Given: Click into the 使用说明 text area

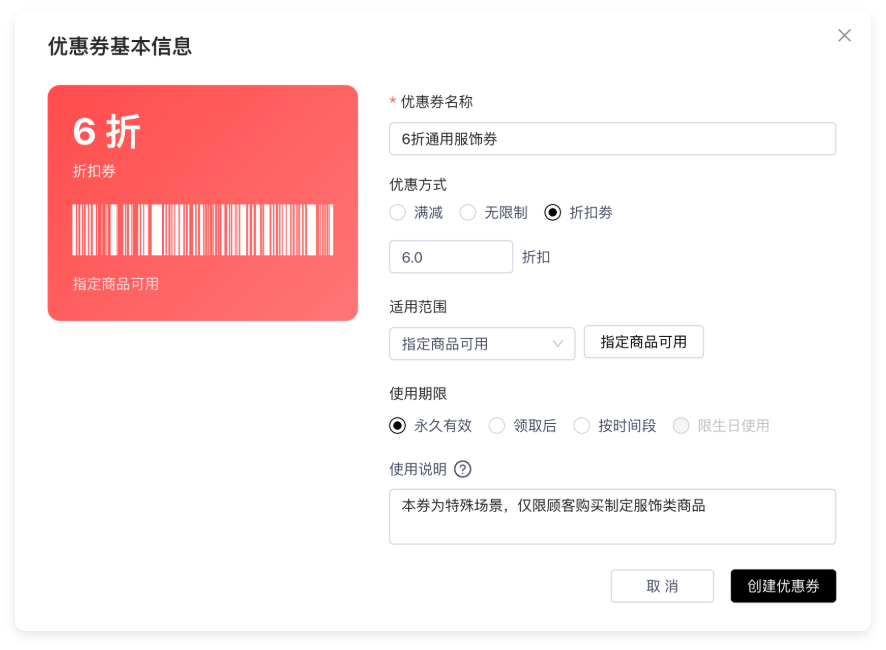Looking at the screenshot, I should click(x=612, y=516).
